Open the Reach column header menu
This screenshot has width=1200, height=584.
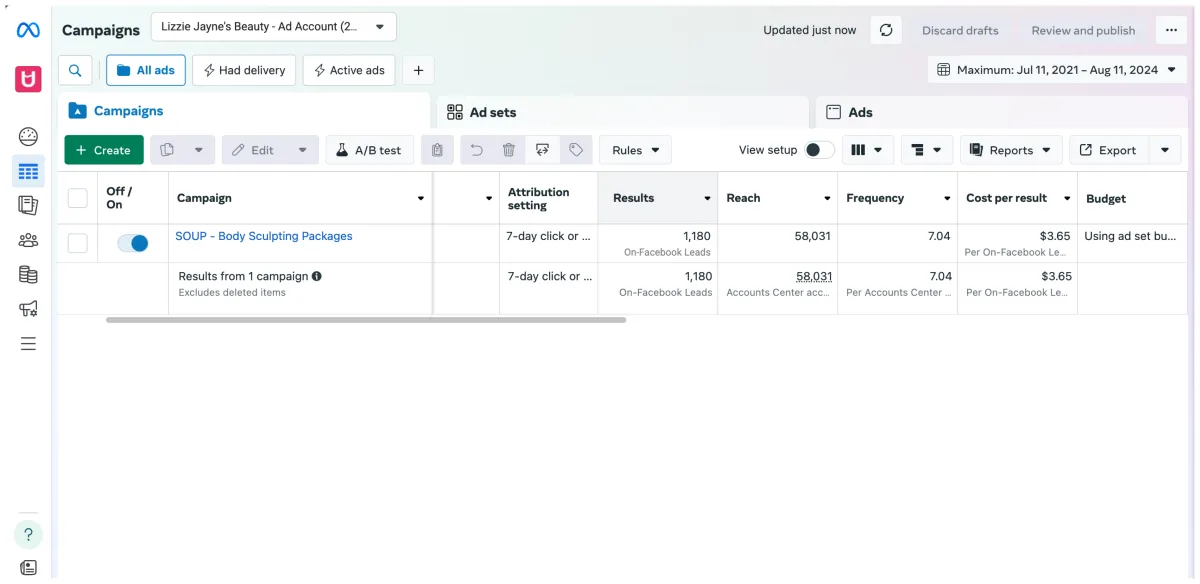coord(827,198)
